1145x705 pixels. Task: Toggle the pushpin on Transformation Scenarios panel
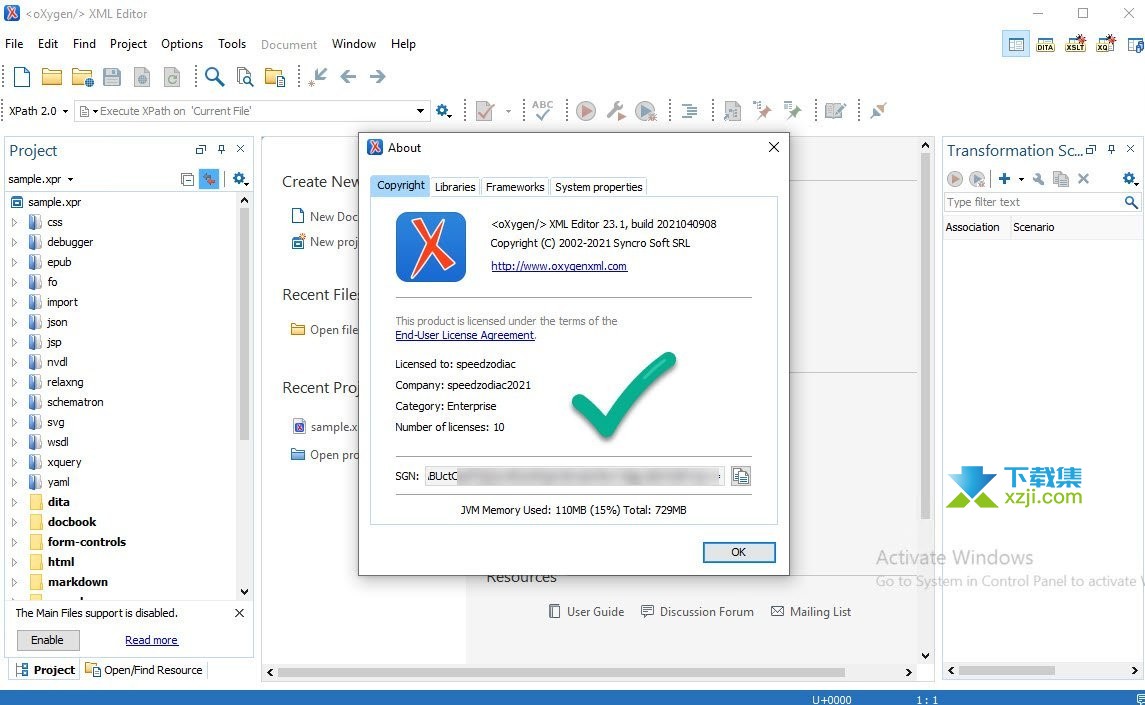[1111, 149]
